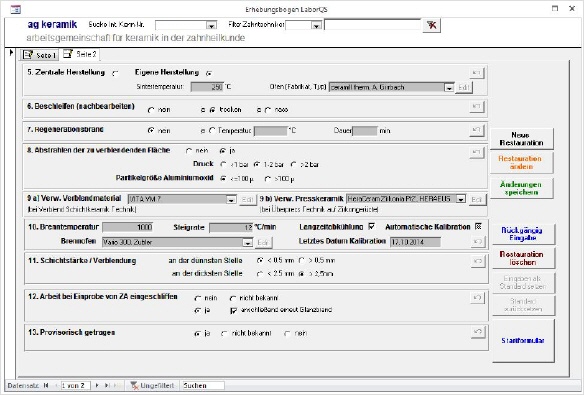The height and width of the screenshot is (395, 584).
Task: Click Letztes Datum Kalibration field
Action: click(415, 242)
